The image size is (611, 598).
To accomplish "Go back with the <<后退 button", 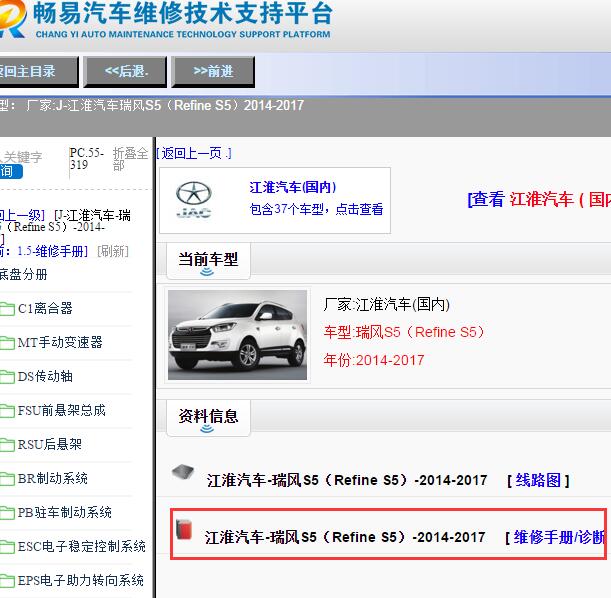I will click(125, 72).
